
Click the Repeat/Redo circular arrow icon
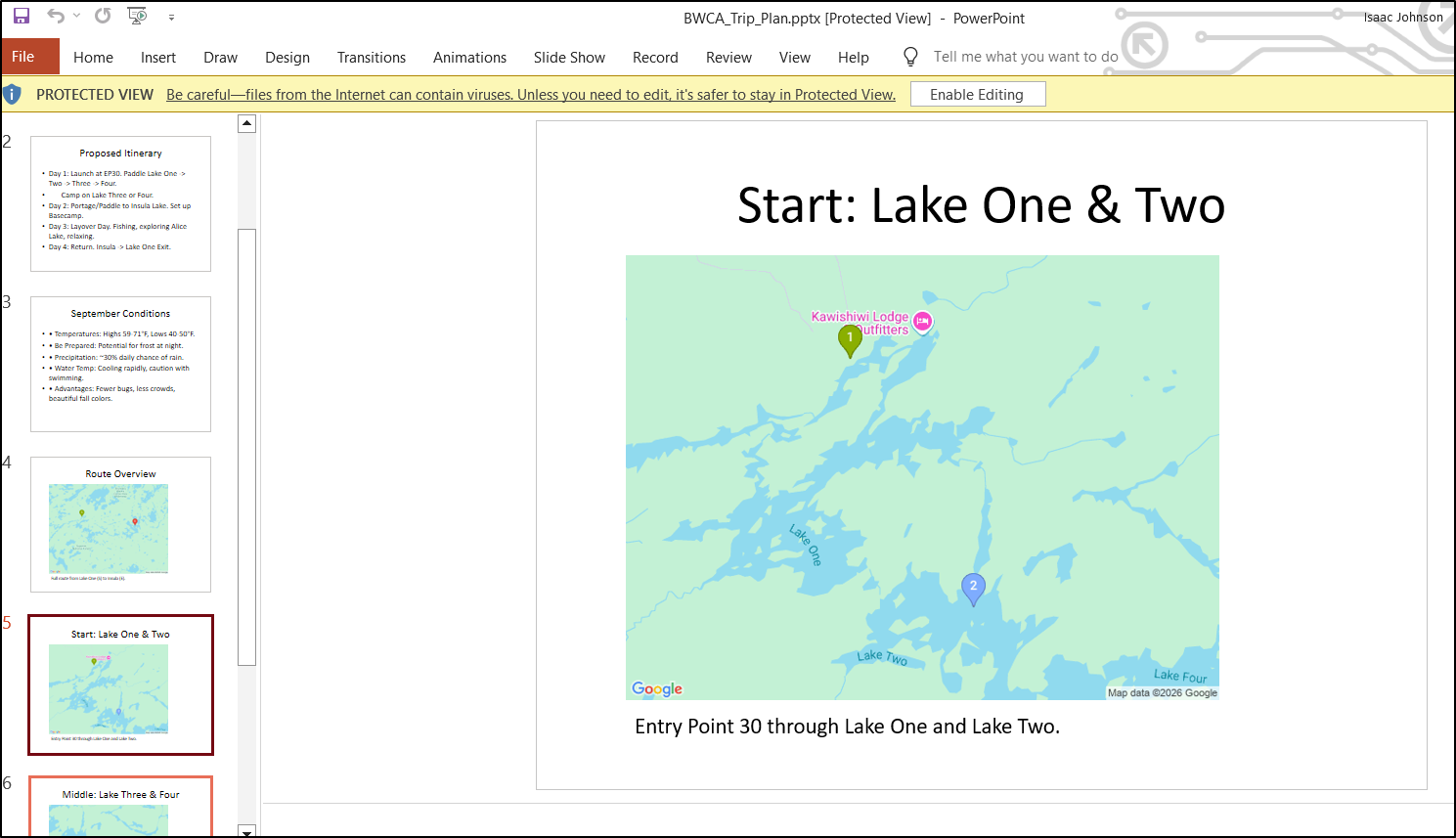pos(103,17)
